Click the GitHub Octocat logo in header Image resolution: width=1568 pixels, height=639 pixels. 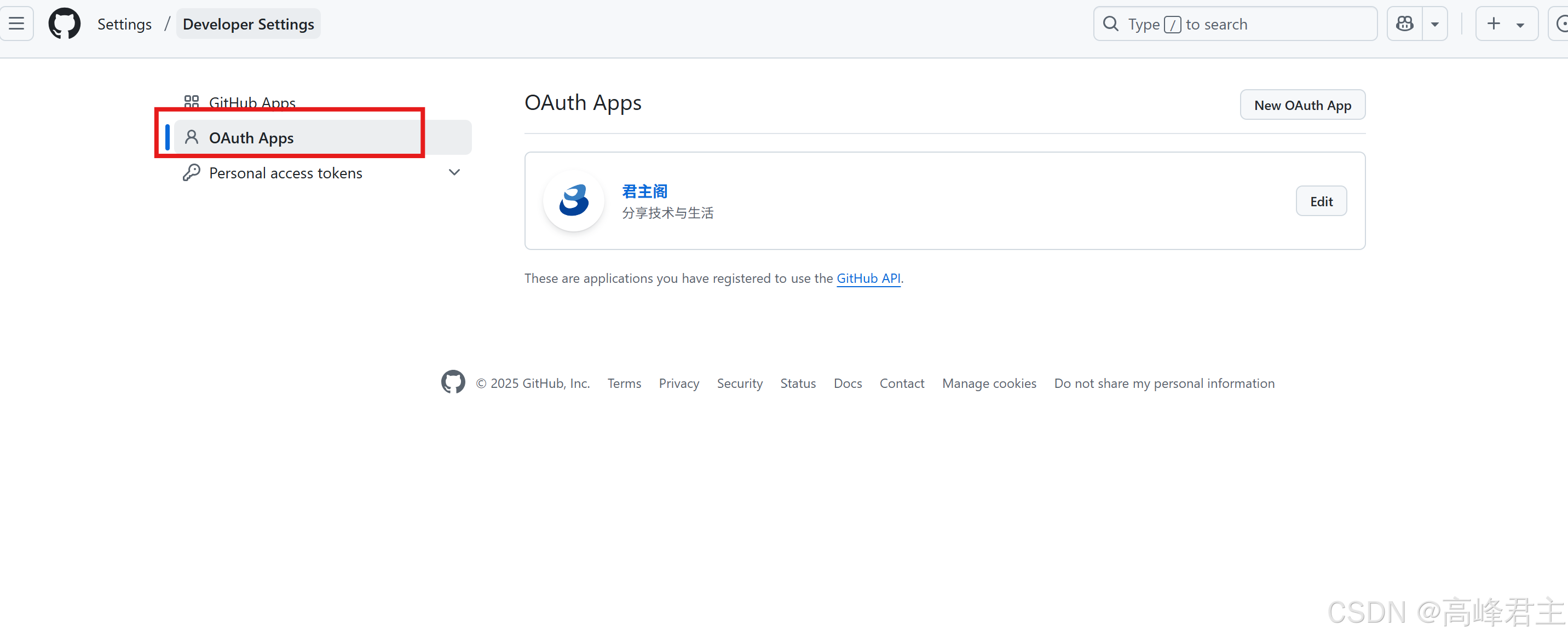click(x=65, y=24)
